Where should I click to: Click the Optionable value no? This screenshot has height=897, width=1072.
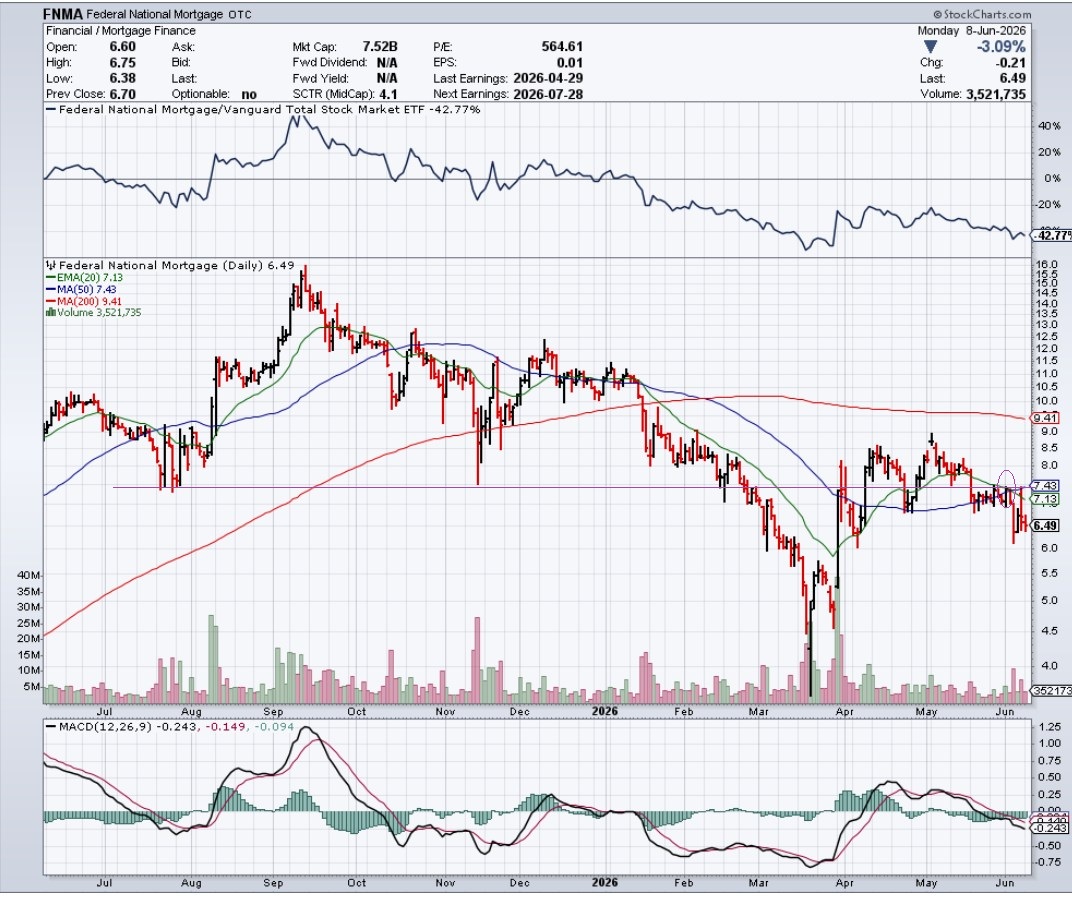tap(249, 94)
